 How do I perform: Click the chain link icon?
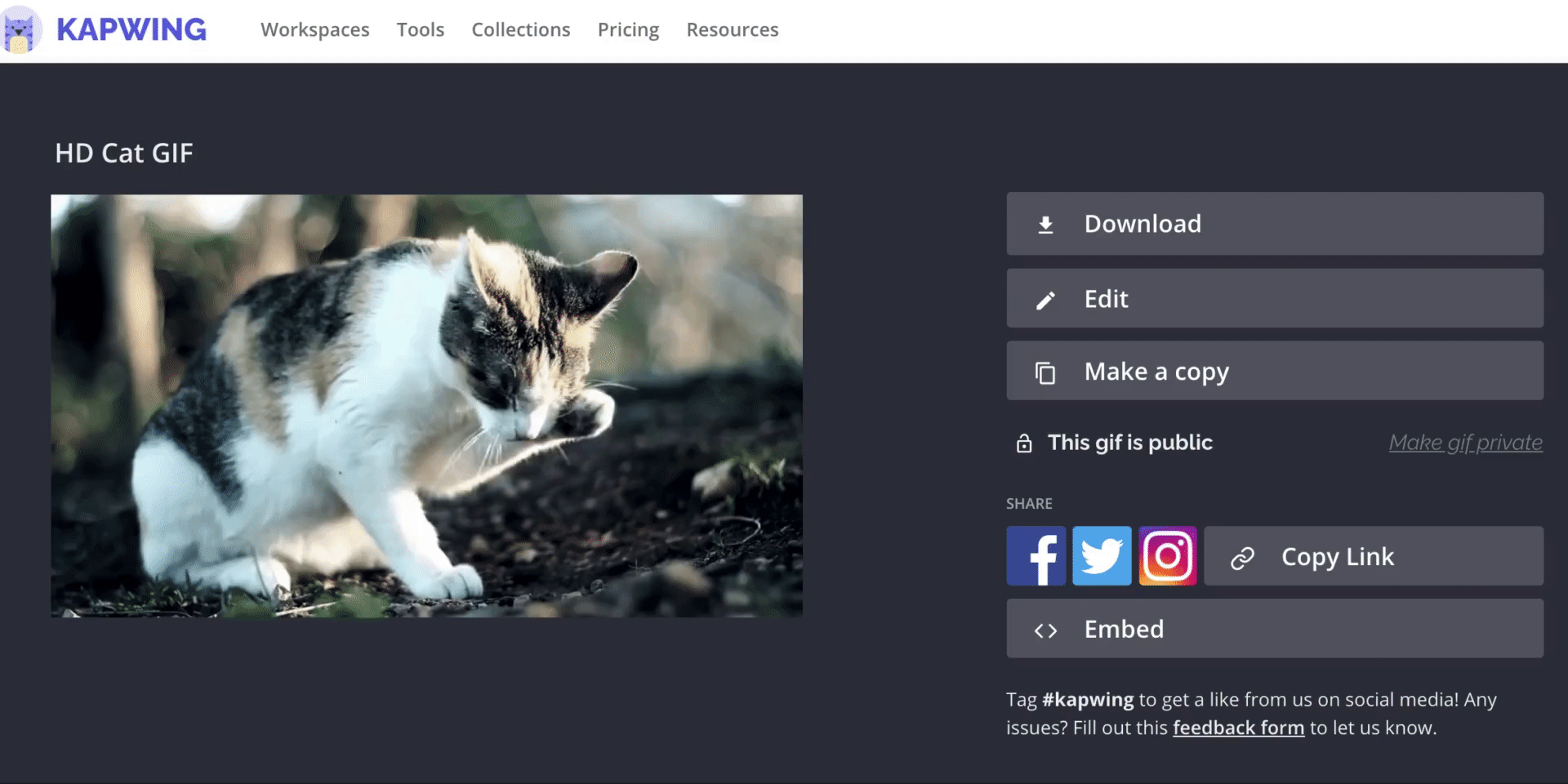point(1242,558)
